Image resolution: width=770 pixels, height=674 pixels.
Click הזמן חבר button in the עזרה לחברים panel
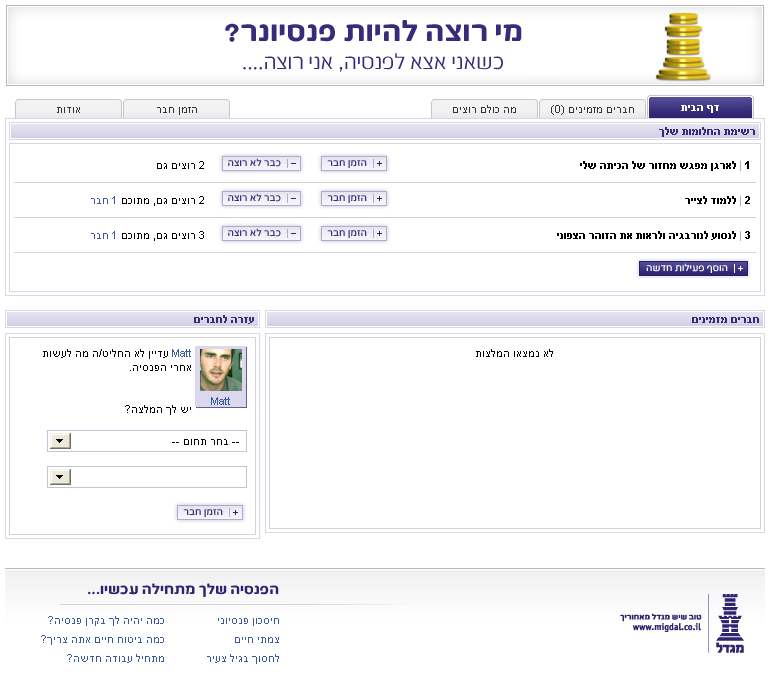pyautogui.click(x=210, y=512)
